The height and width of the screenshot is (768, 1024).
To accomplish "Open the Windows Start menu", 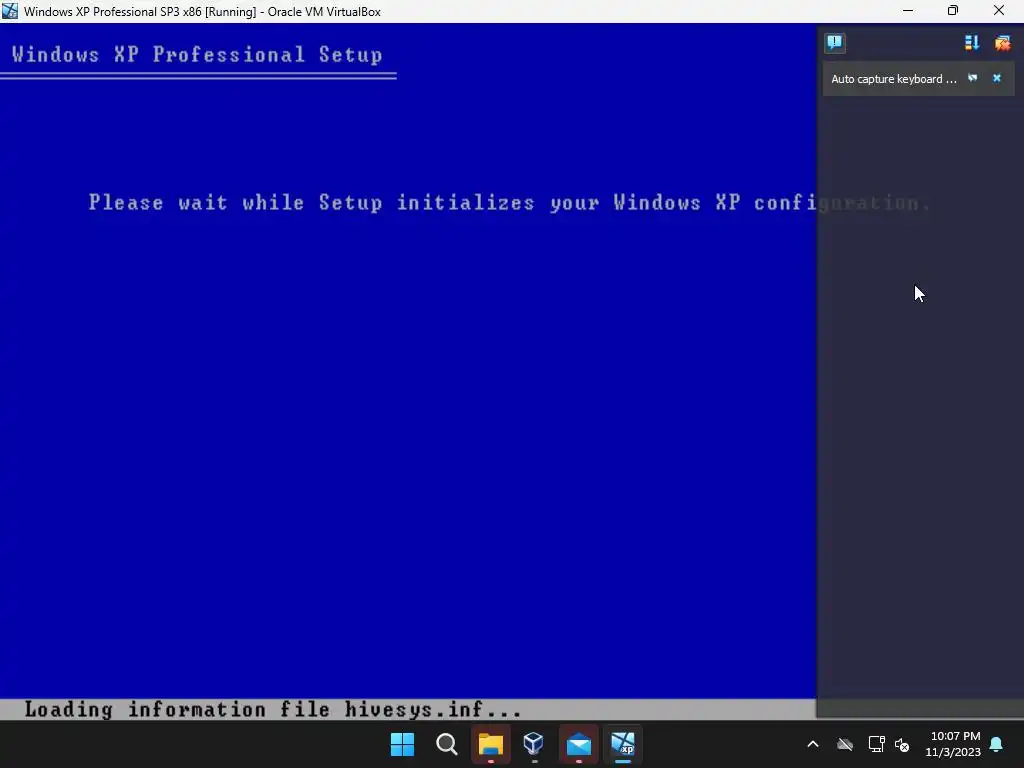I will [x=402, y=744].
